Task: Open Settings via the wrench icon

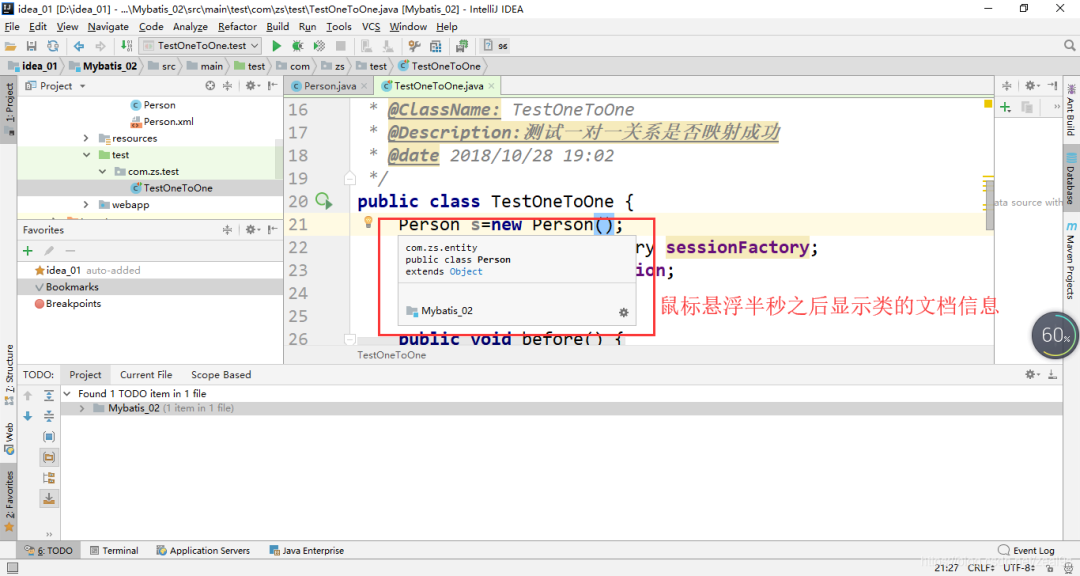Action: [413, 45]
